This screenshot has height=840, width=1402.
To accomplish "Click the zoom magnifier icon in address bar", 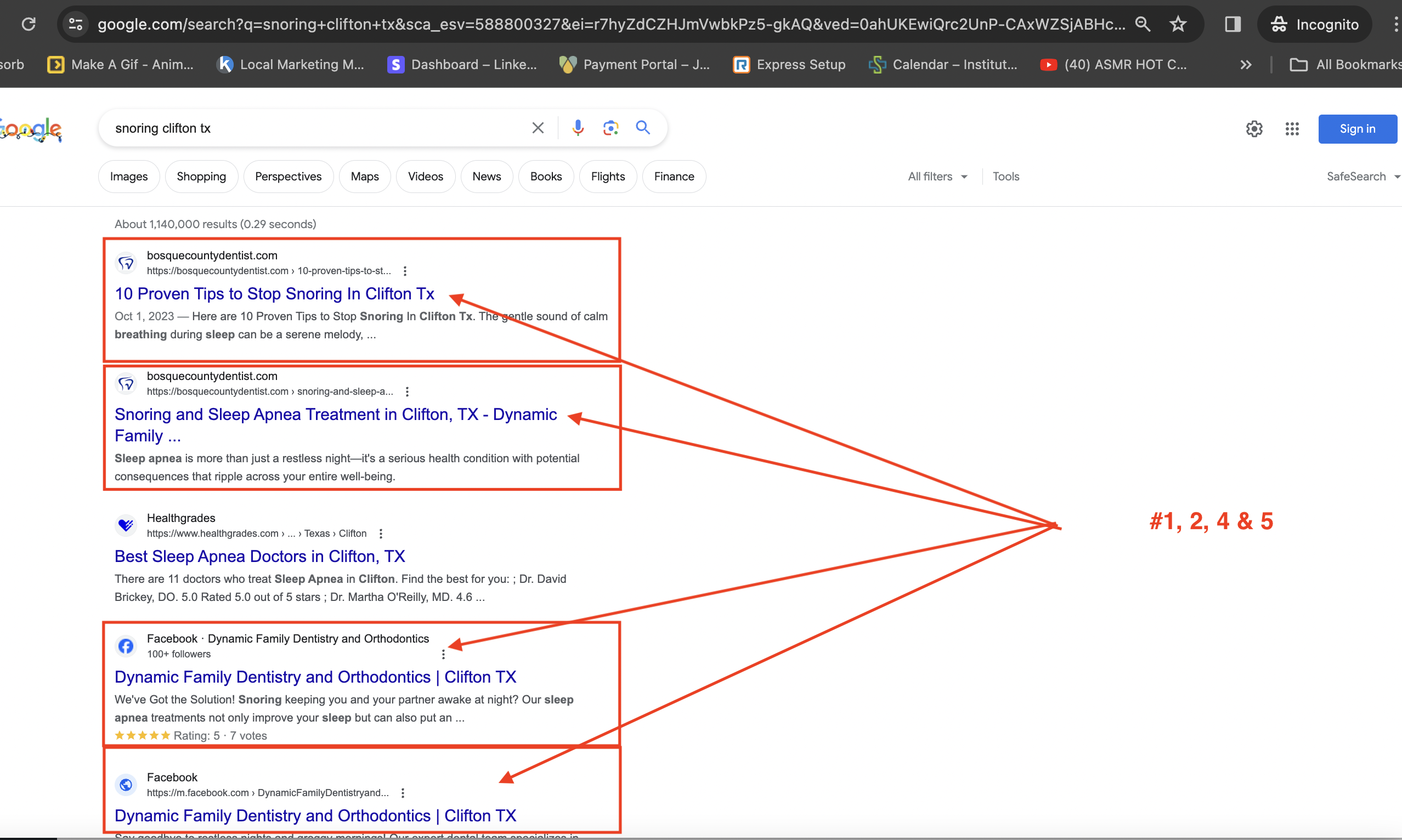I will tap(1143, 24).
